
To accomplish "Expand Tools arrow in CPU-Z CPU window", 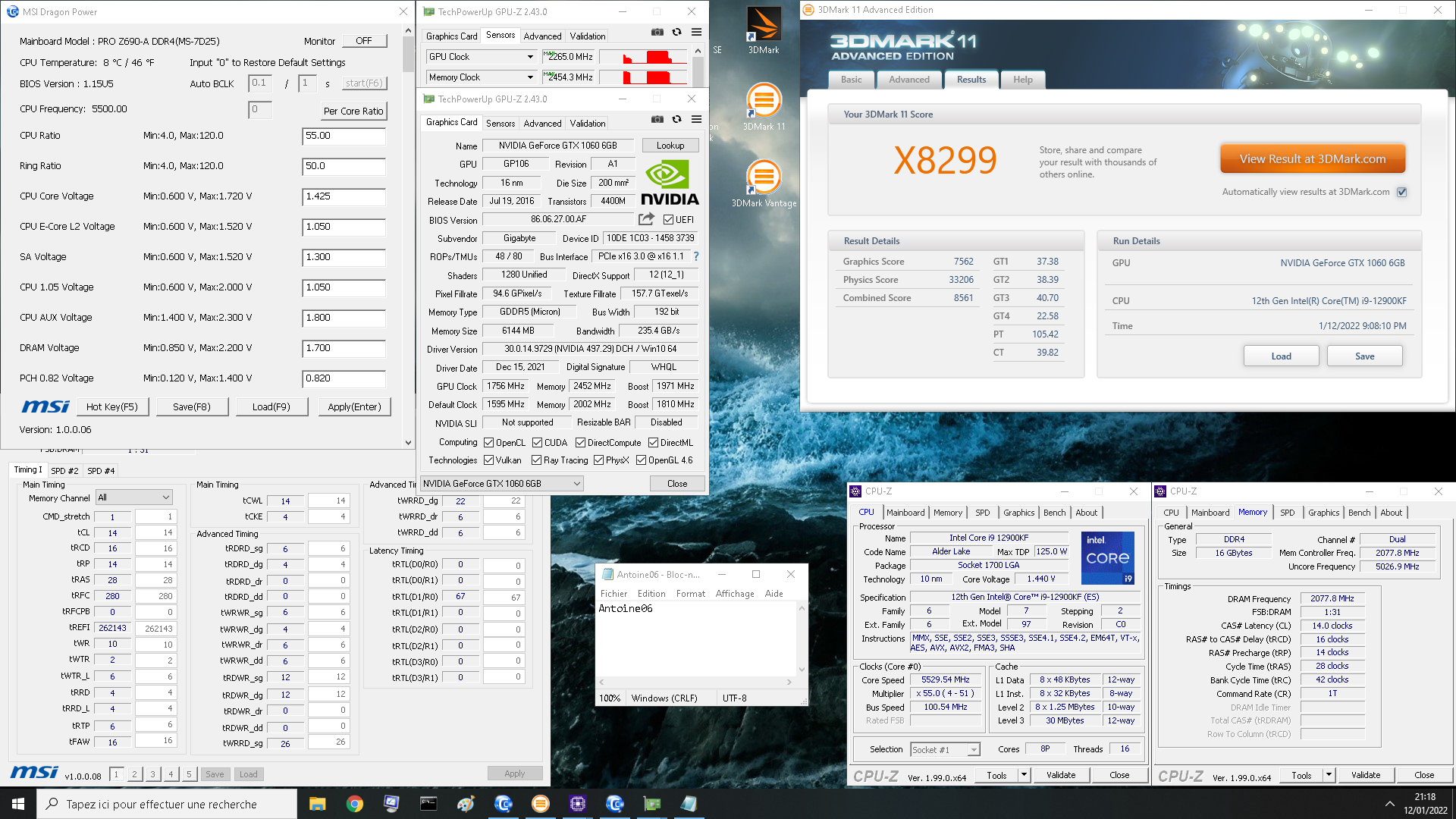I will point(1024,775).
